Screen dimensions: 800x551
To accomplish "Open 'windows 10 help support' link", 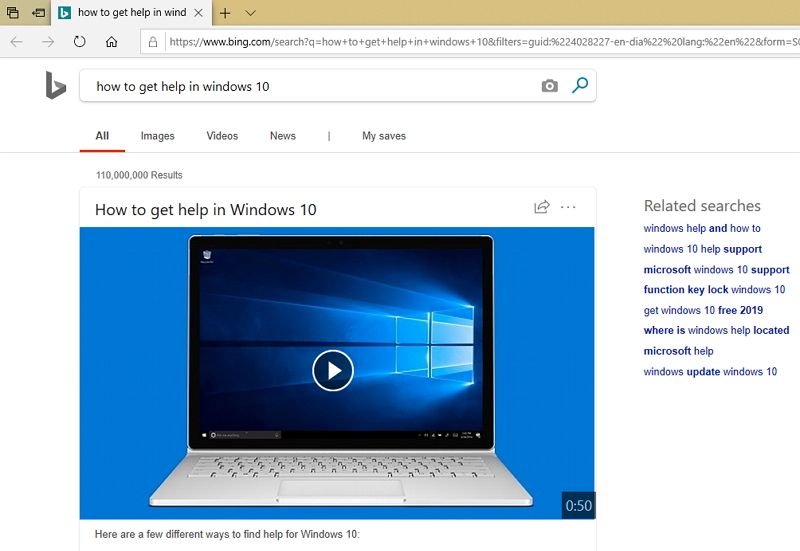I will pos(703,249).
